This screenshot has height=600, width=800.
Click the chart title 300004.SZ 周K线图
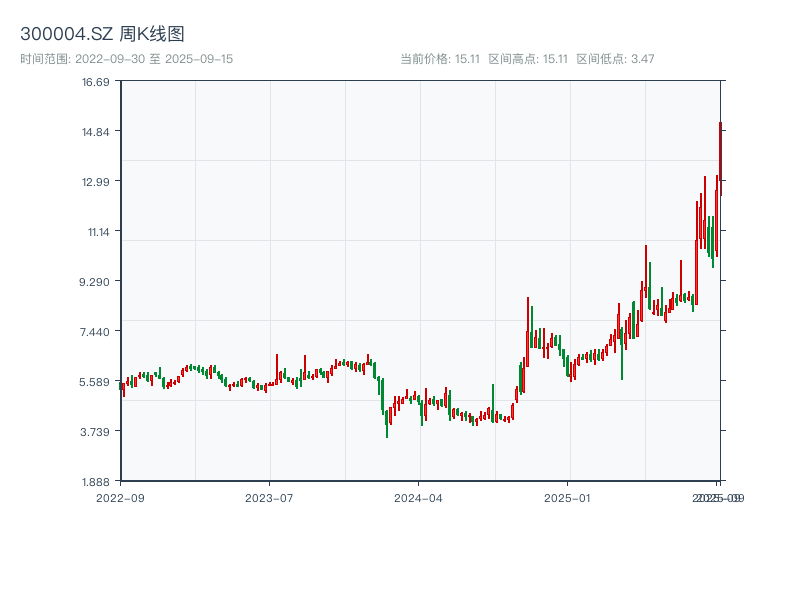[102, 34]
